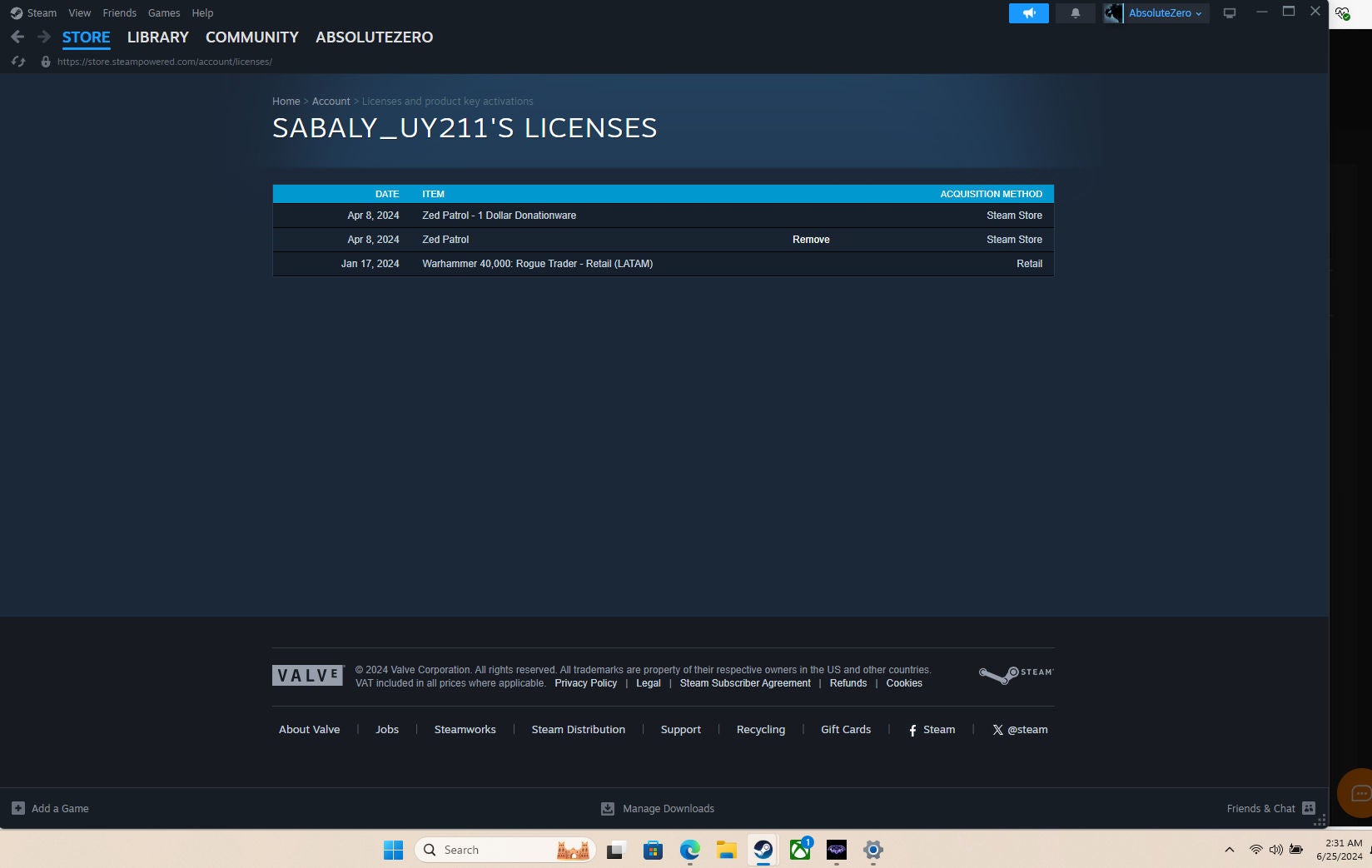Screen dimensions: 1372x868
Task: Click the Account breadcrumb link
Action: tap(331, 102)
